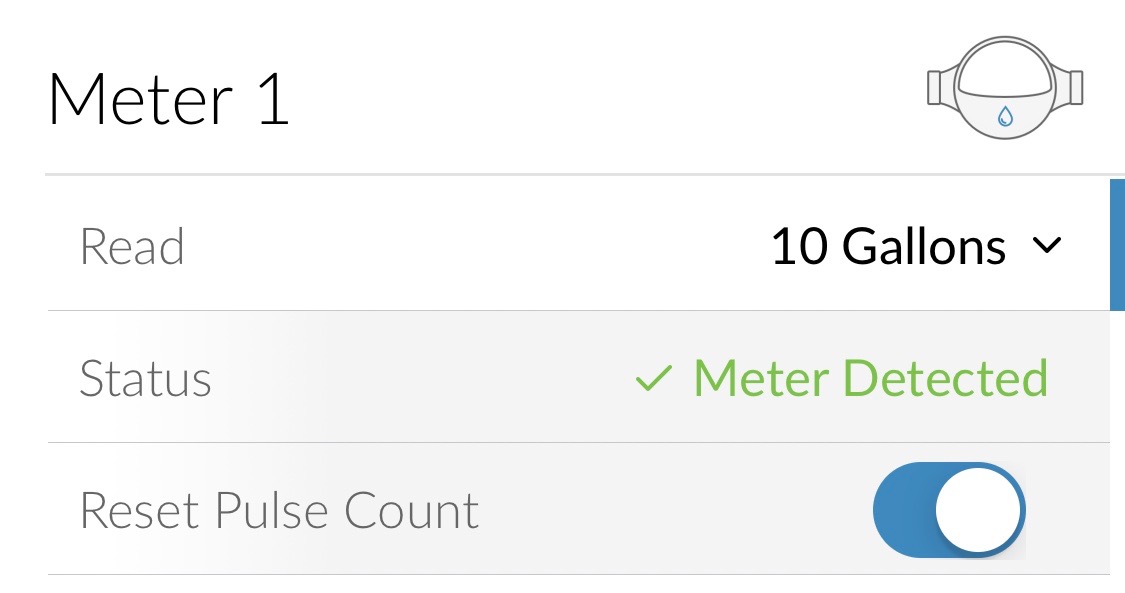Open the Read dropdown showing 10 Gallons
This screenshot has width=1125, height=593.
point(914,246)
